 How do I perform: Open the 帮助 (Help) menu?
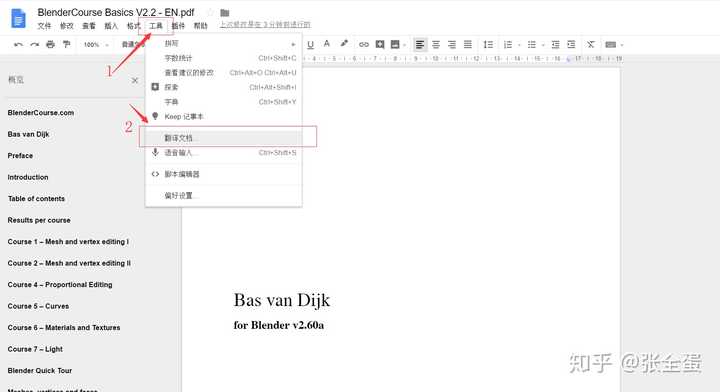click(x=201, y=26)
